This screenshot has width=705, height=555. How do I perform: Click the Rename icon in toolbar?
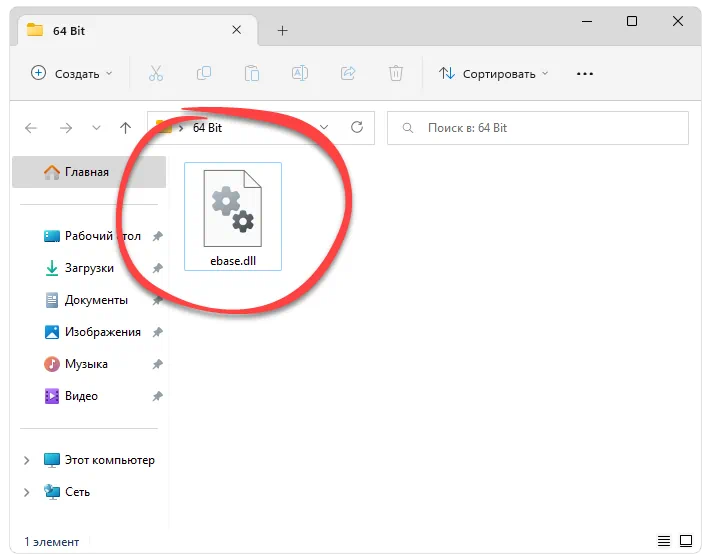tap(300, 73)
